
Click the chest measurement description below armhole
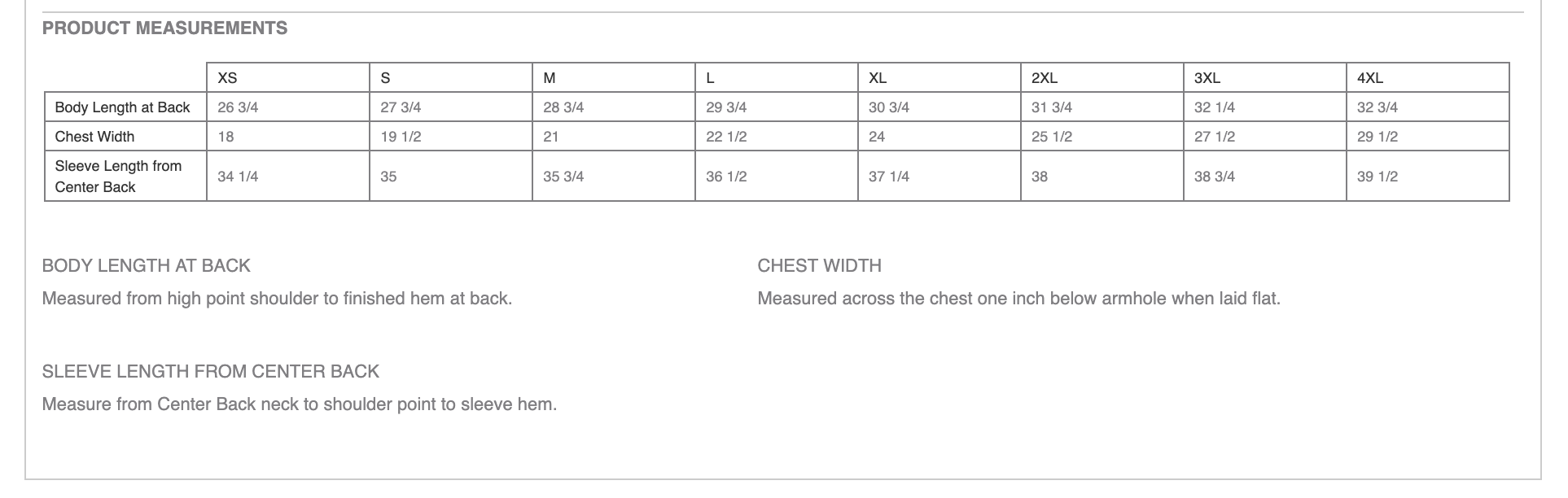point(1018,299)
